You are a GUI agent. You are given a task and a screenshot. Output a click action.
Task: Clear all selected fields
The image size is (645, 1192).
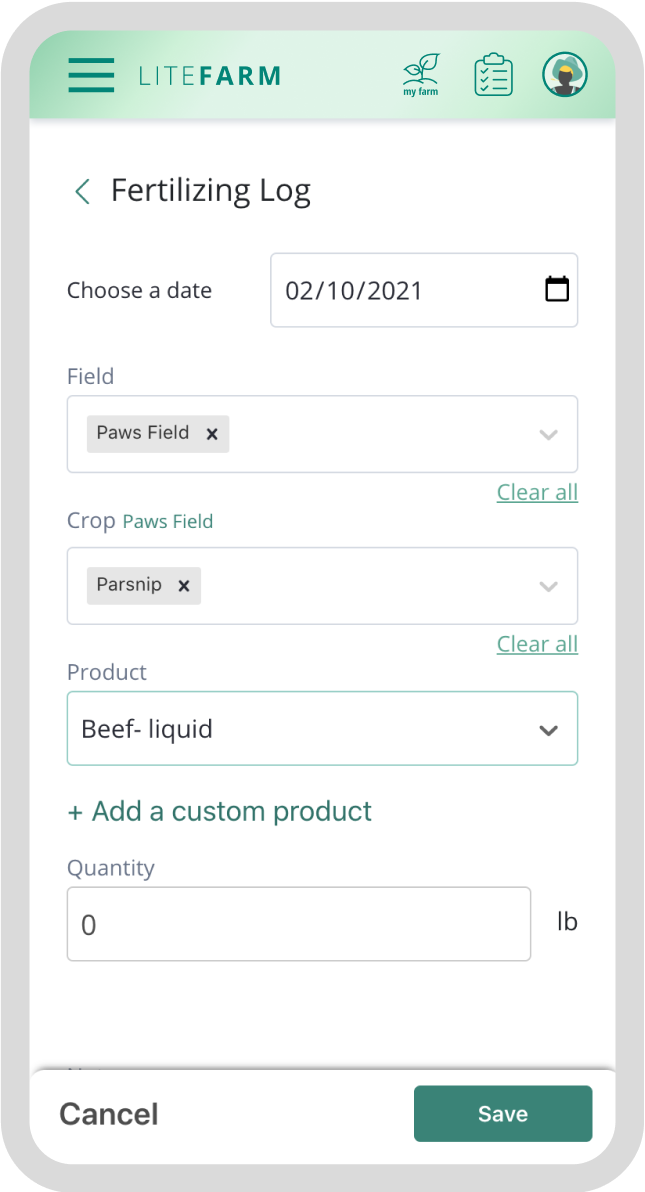coord(537,492)
